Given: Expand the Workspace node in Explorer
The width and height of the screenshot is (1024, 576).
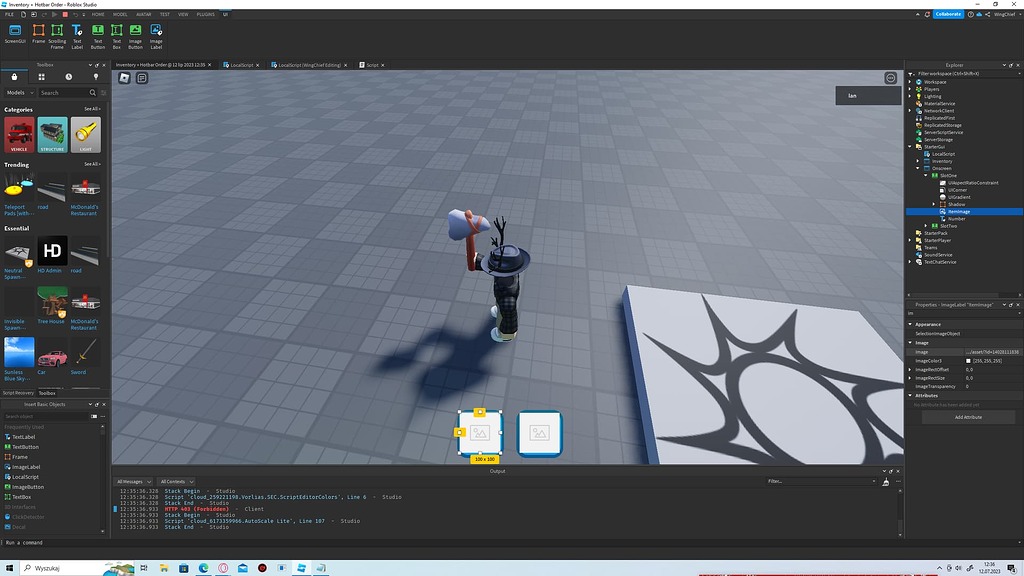Looking at the screenshot, I should (x=910, y=82).
